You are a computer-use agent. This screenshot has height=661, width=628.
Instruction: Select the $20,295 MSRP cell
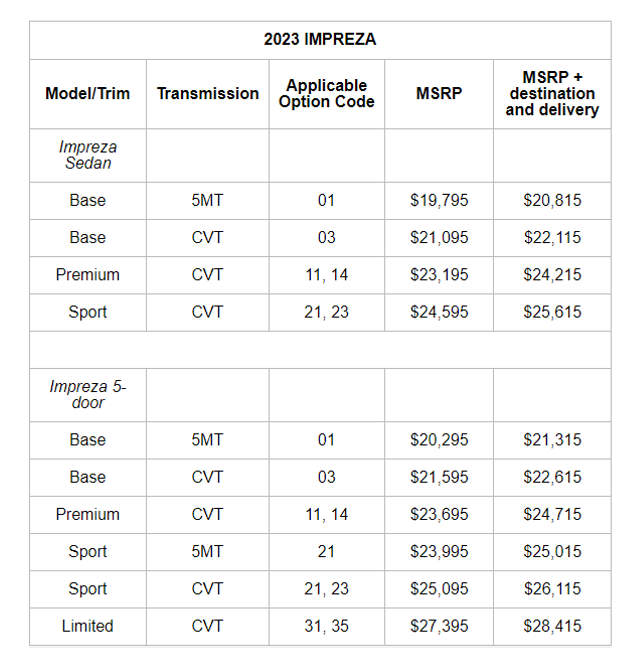(x=439, y=440)
